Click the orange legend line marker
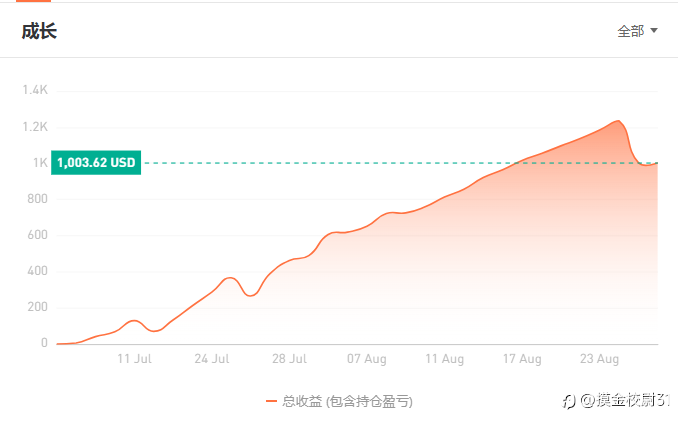This screenshot has height=431, width=678. [x=271, y=402]
